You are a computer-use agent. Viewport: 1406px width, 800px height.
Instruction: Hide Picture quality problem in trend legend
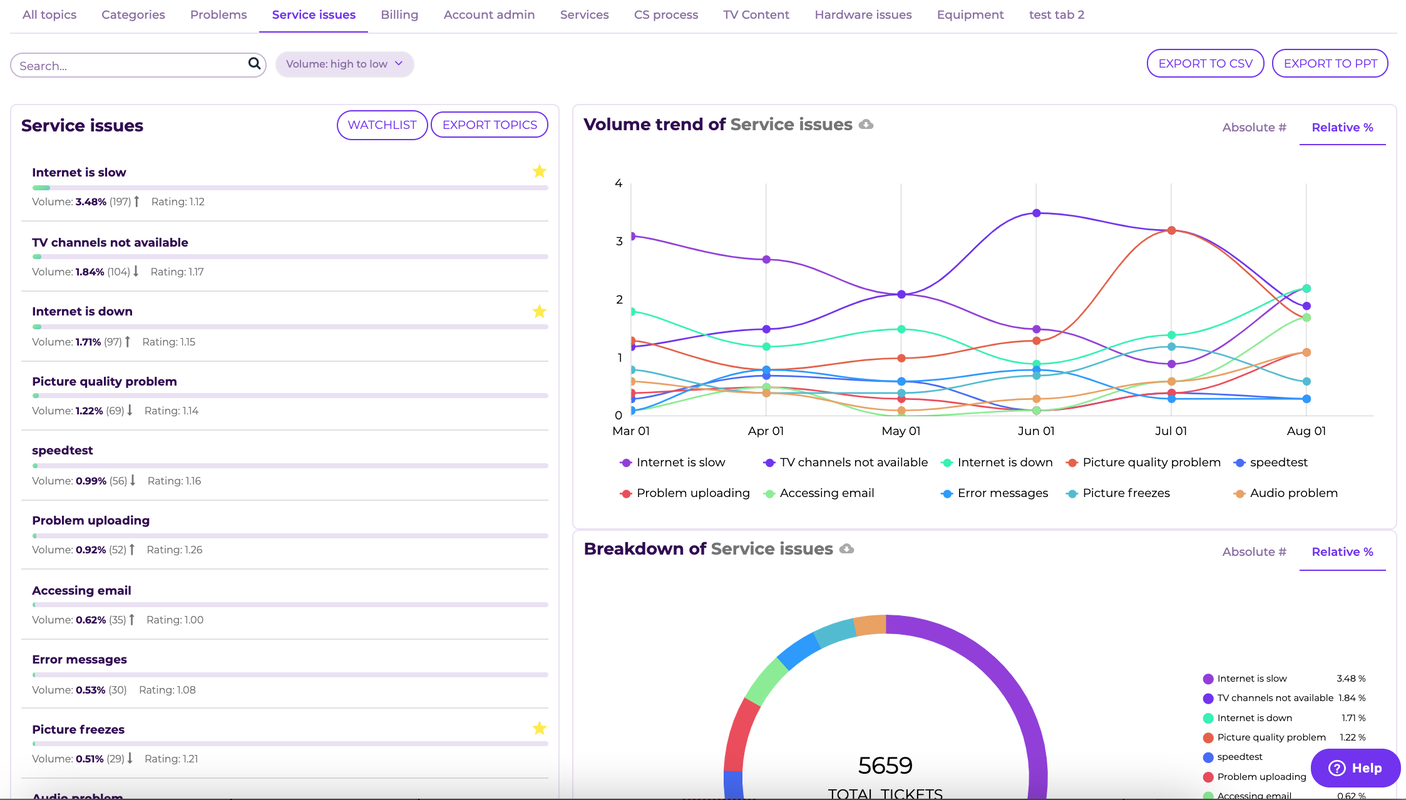tap(1143, 463)
